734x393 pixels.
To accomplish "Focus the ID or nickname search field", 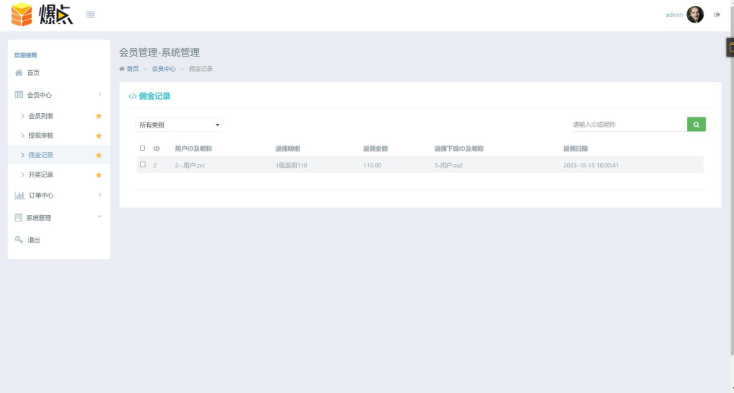I will (629, 124).
